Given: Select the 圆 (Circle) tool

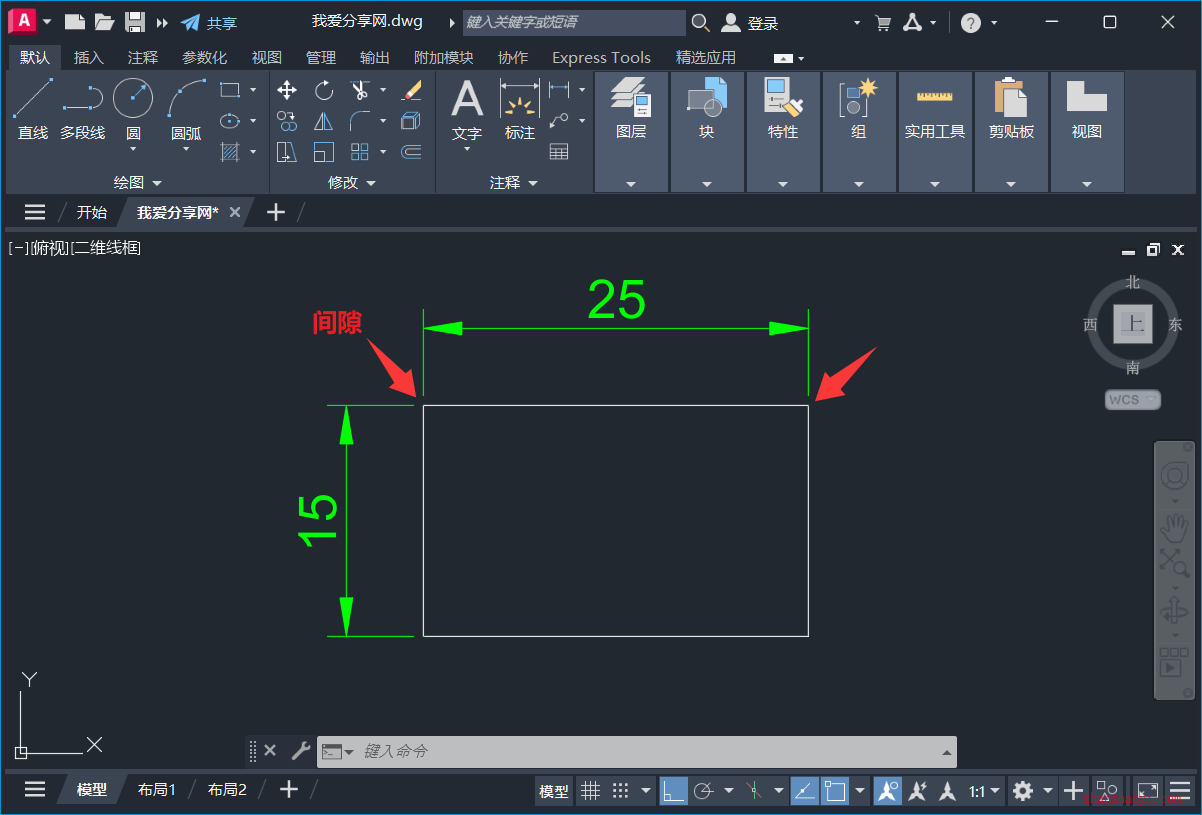Looking at the screenshot, I should 133,109.
